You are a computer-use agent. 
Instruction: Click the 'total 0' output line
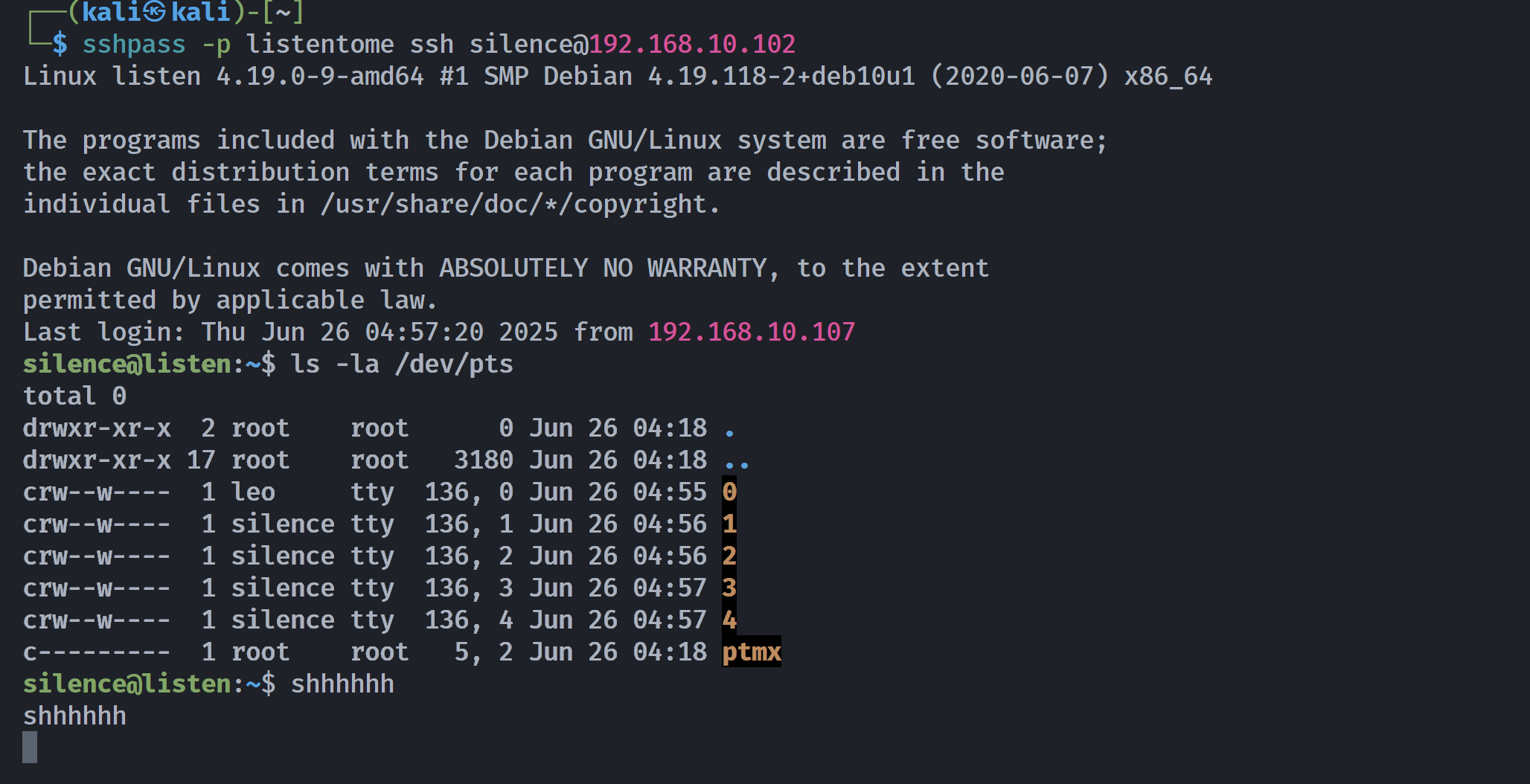(x=74, y=396)
